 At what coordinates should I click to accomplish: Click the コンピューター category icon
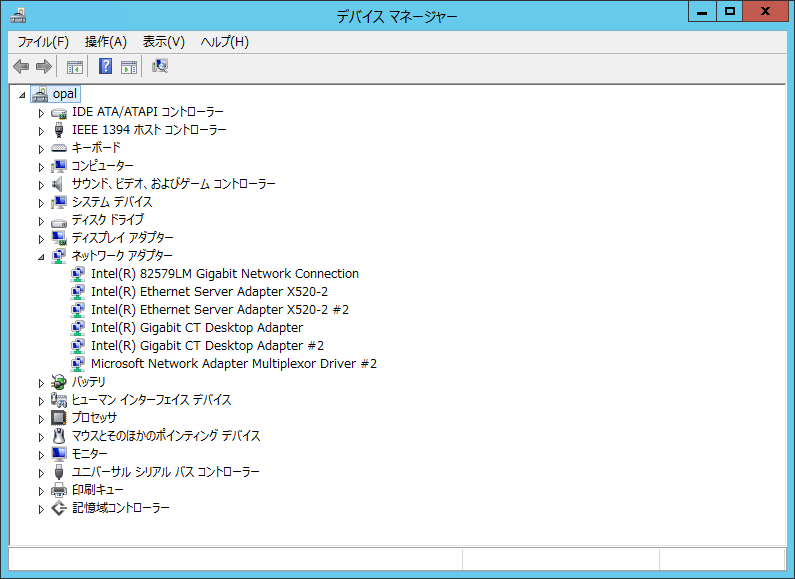click(59, 166)
